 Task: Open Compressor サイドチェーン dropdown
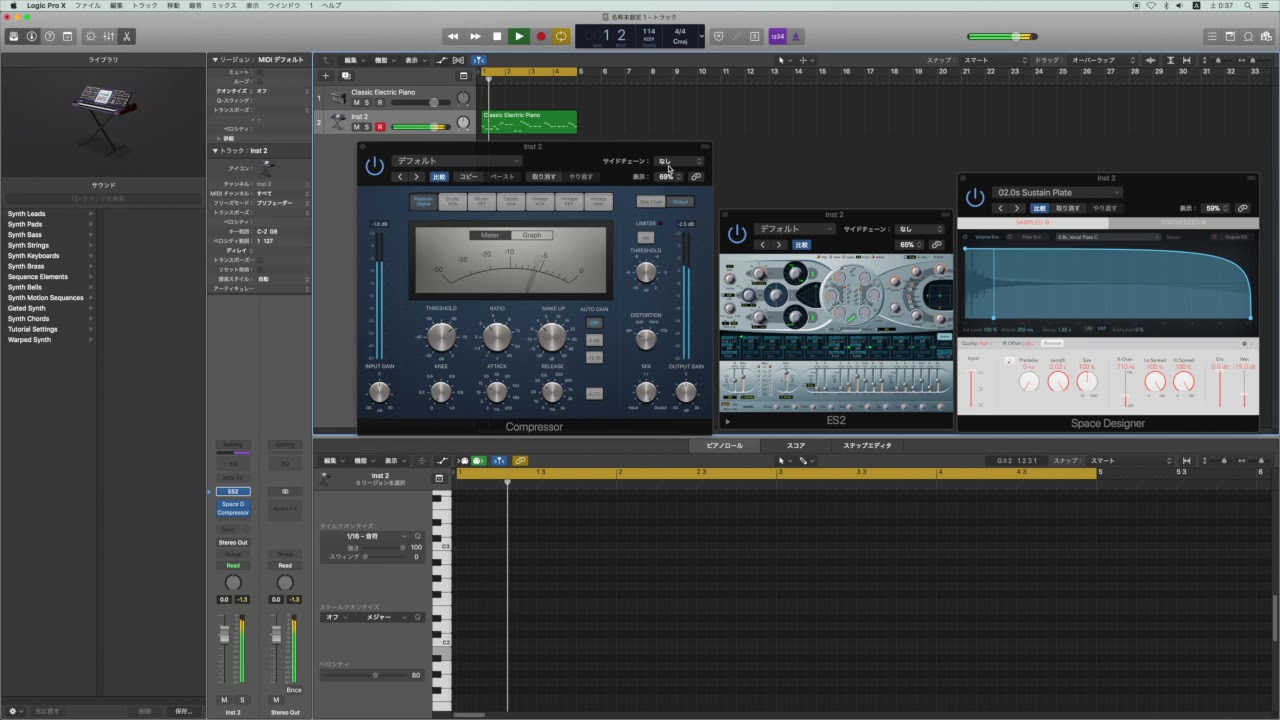(679, 161)
